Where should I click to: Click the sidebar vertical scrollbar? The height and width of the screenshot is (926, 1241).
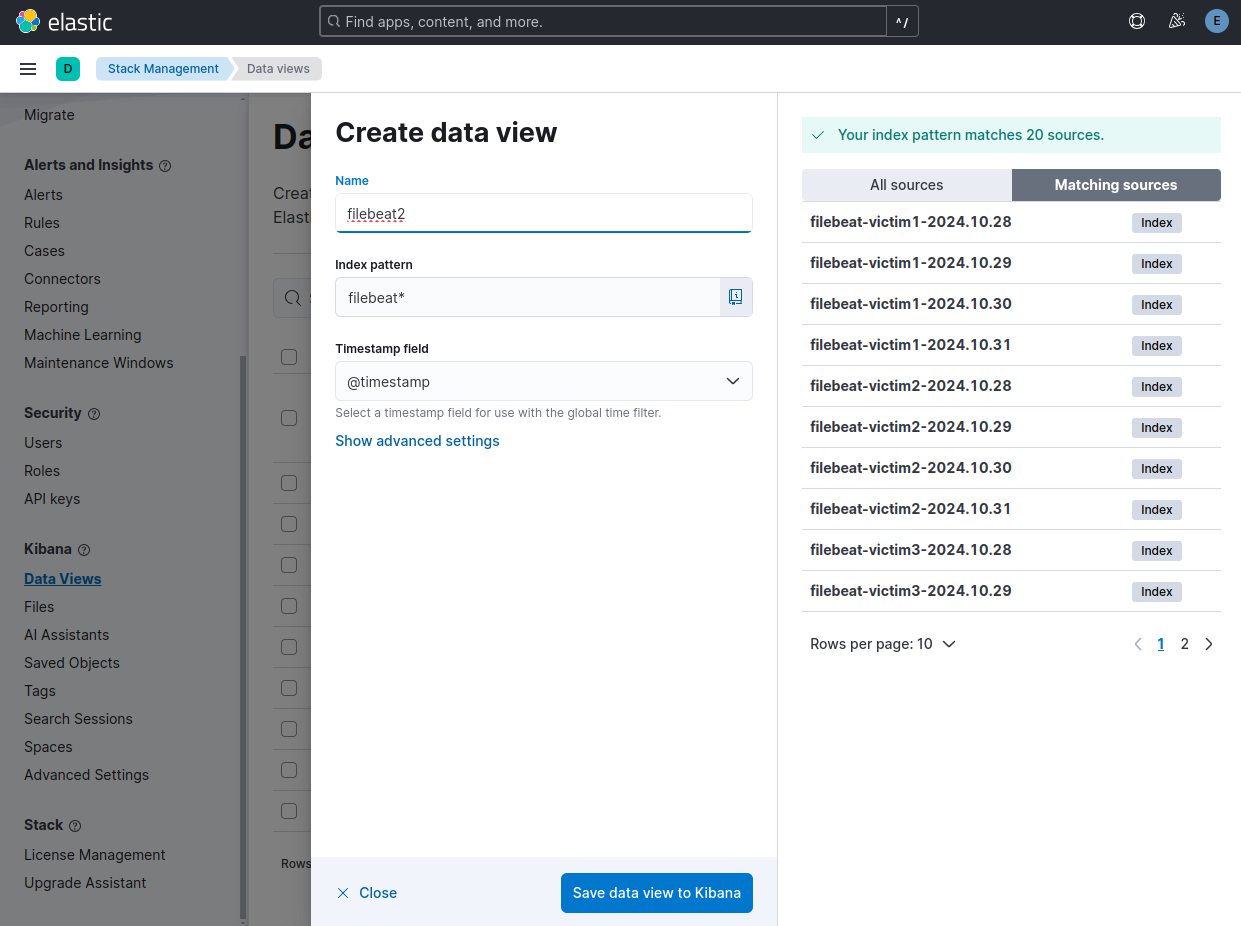click(242, 636)
